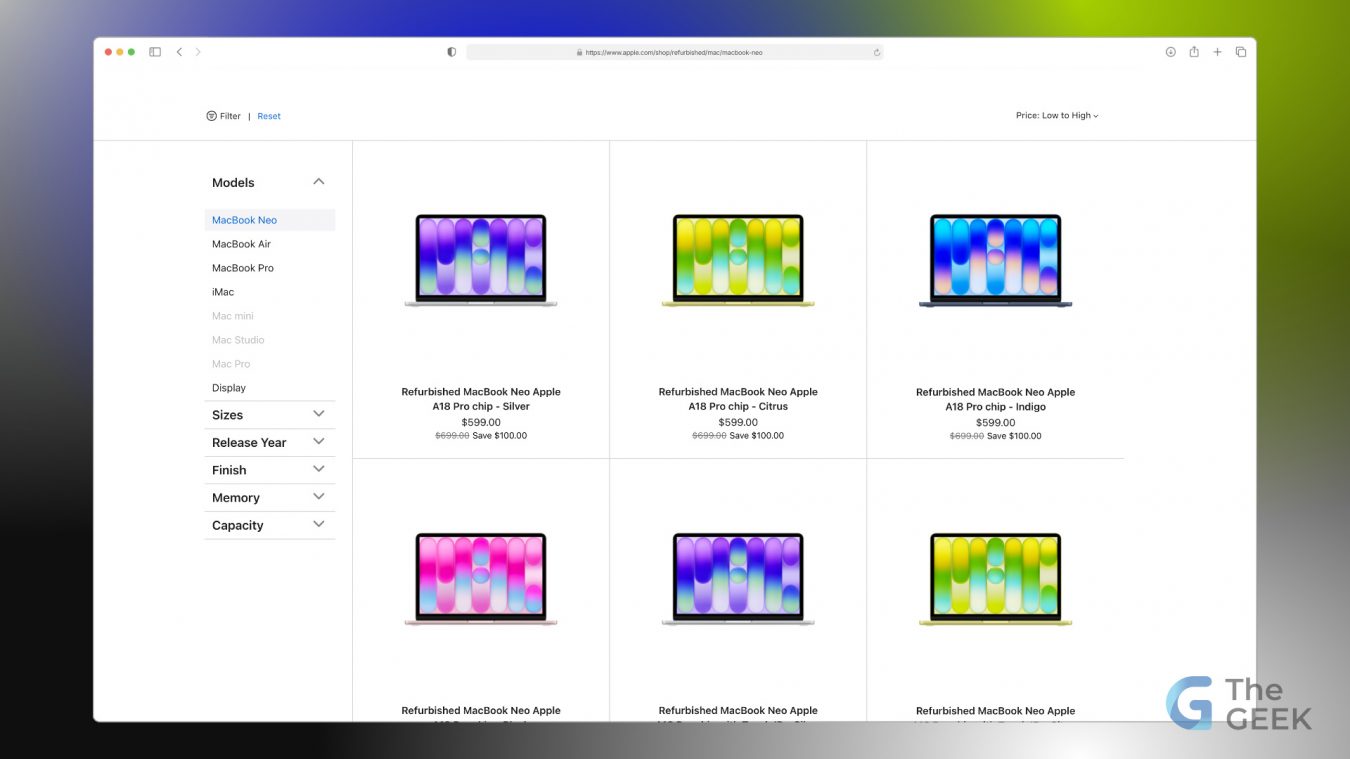Choose Display in the Models list
Image resolution: width=1350 pixels, height=759 pixels.
[x=229, y=388]
